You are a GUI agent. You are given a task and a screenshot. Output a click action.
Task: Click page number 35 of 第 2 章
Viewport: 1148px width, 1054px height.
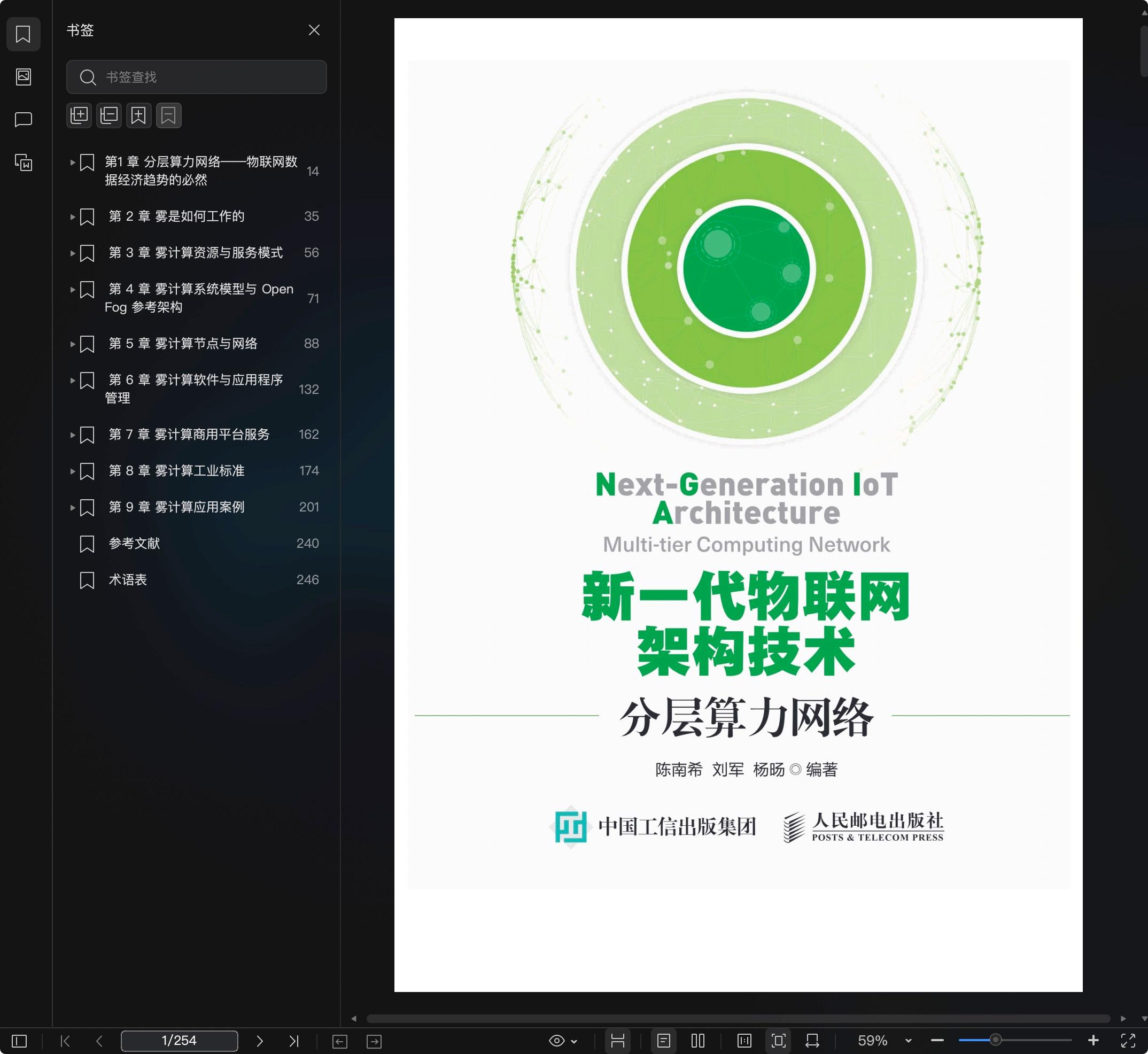(312, 216)
